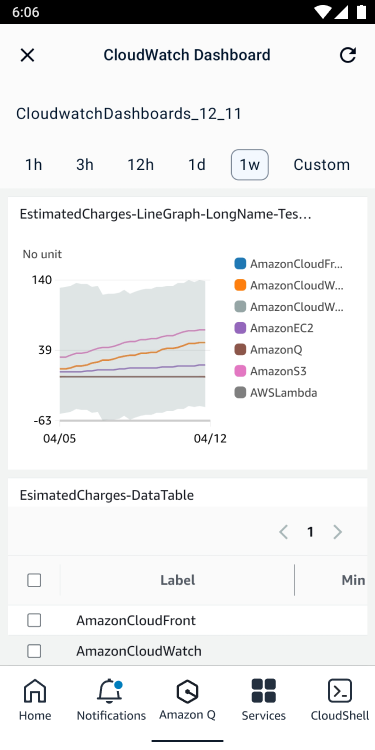Select the 12h time range
Screen dimensions: 375x750
pyautogui.click(x=140, y=165)
